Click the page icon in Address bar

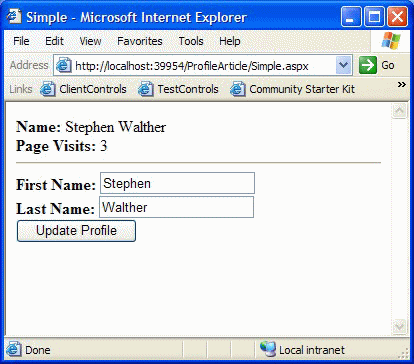(63, 65)
